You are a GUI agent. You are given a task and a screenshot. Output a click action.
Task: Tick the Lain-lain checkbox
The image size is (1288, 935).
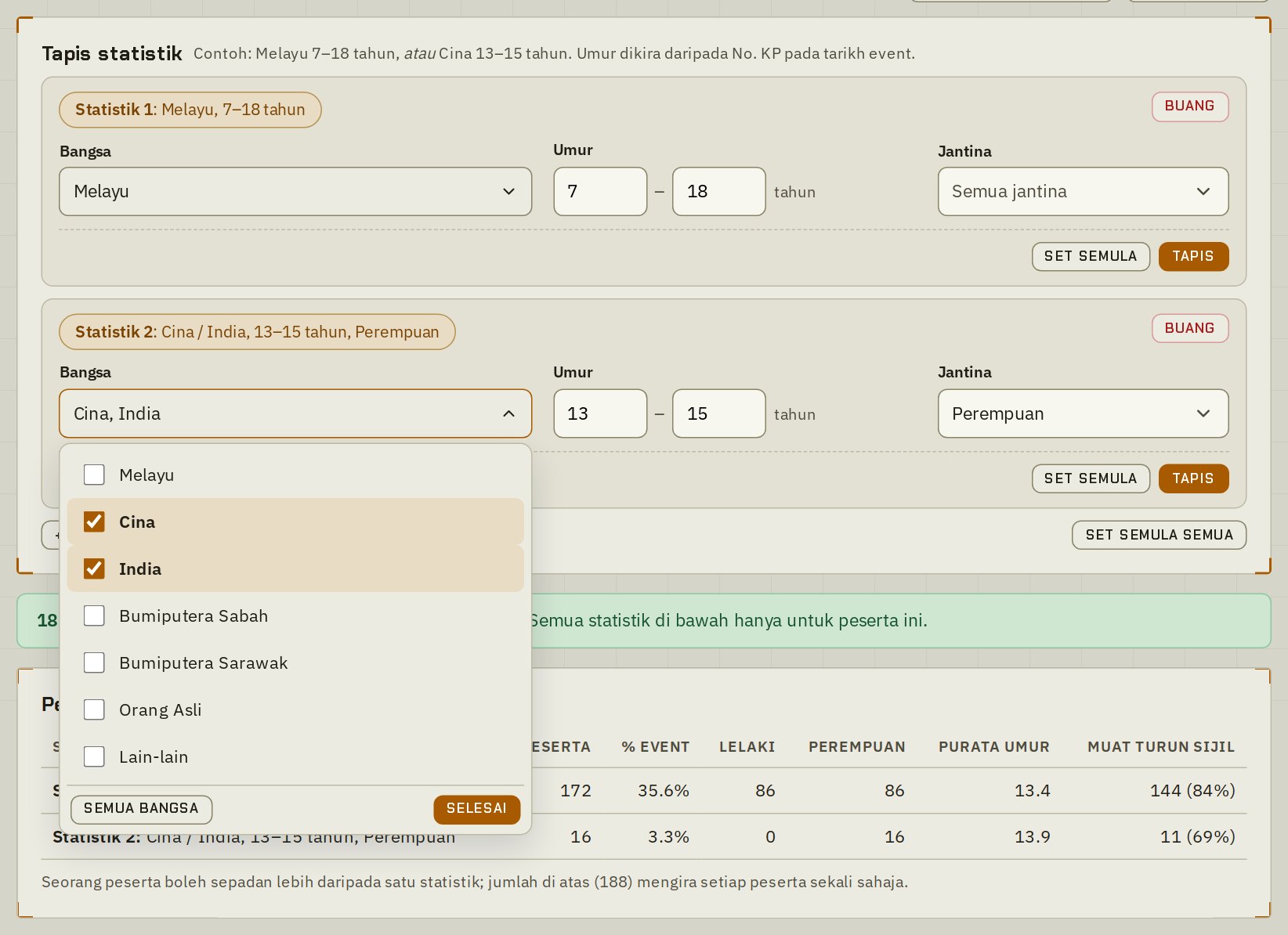tap(94, 756)
